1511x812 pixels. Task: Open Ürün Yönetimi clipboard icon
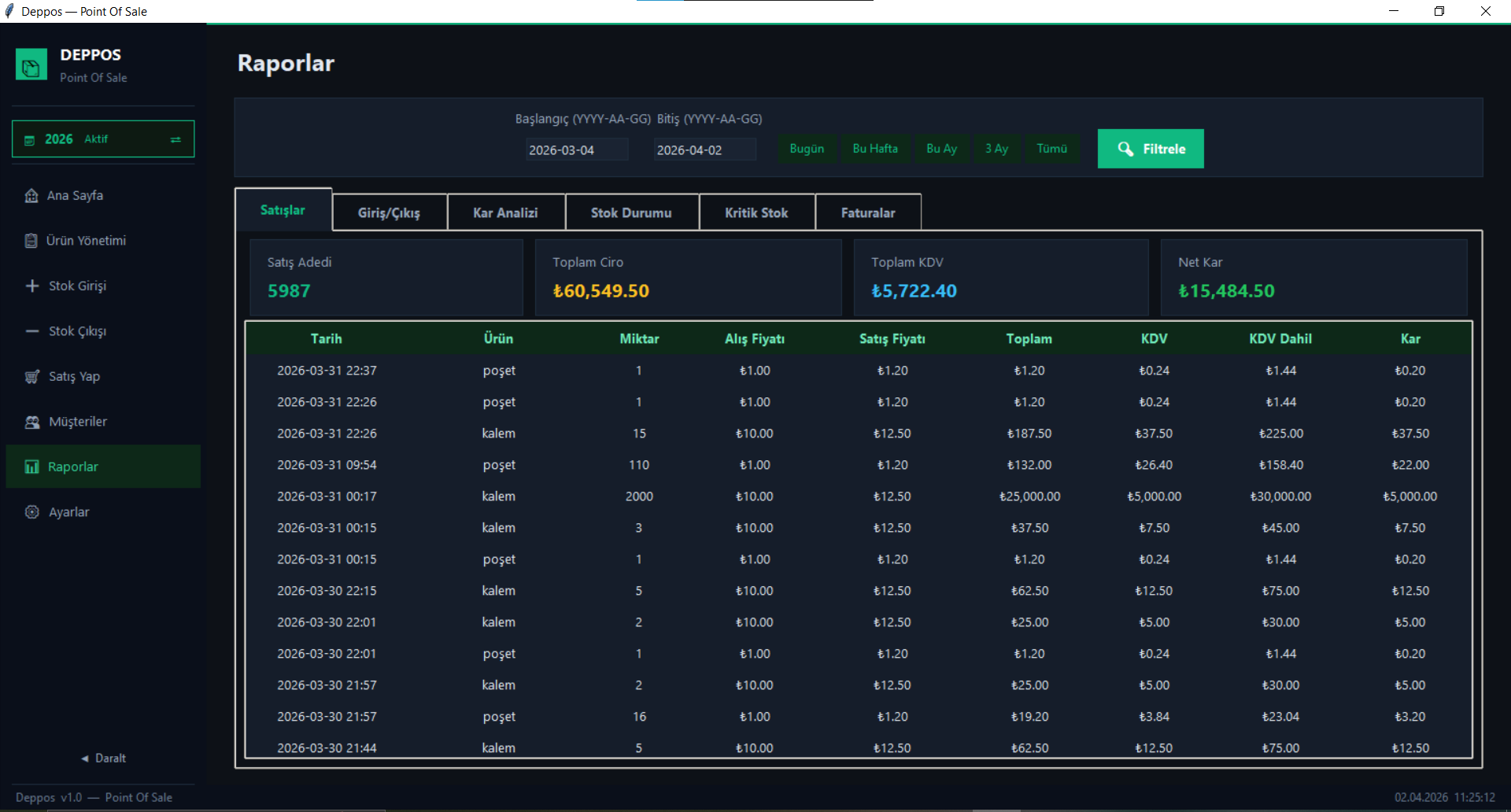tap(31, 241)
